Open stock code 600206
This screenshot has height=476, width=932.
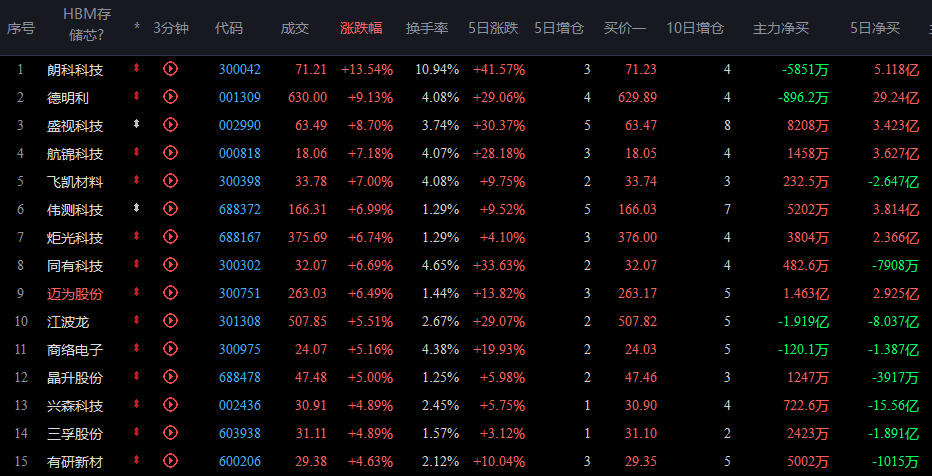point(240,461)
